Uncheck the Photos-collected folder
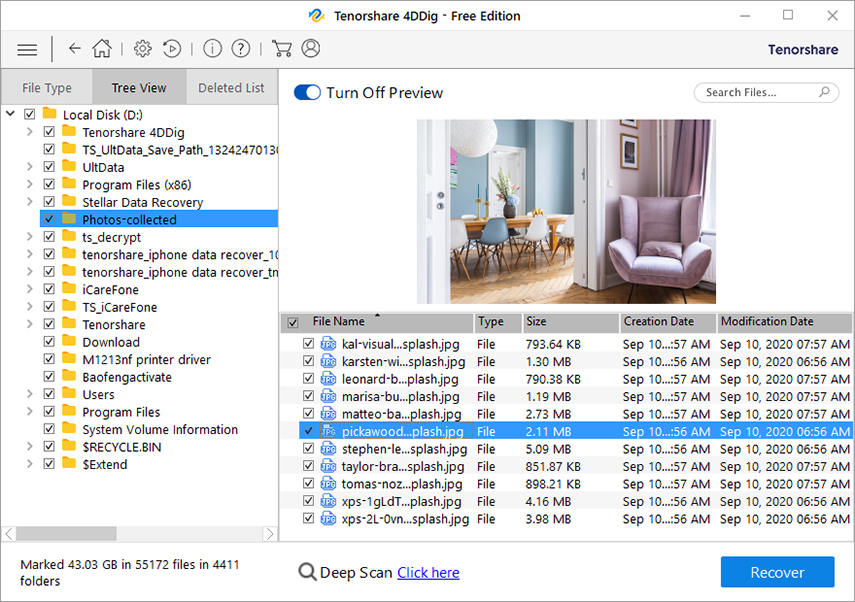This screenshot has height=602, width=855. pos(48,218)
